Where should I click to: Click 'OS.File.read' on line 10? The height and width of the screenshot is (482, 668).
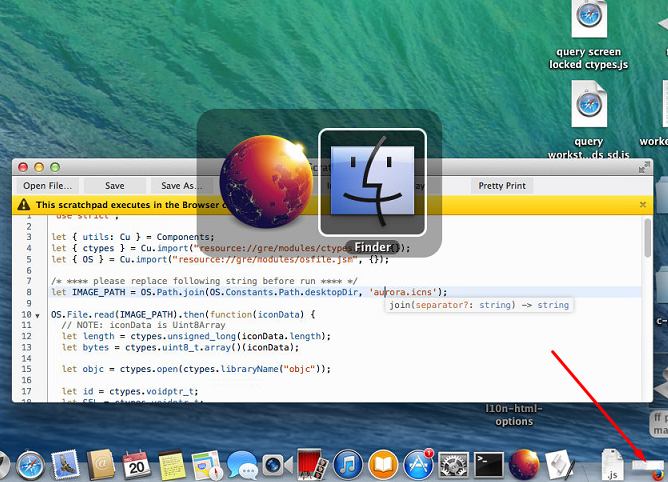pos(83,315)
